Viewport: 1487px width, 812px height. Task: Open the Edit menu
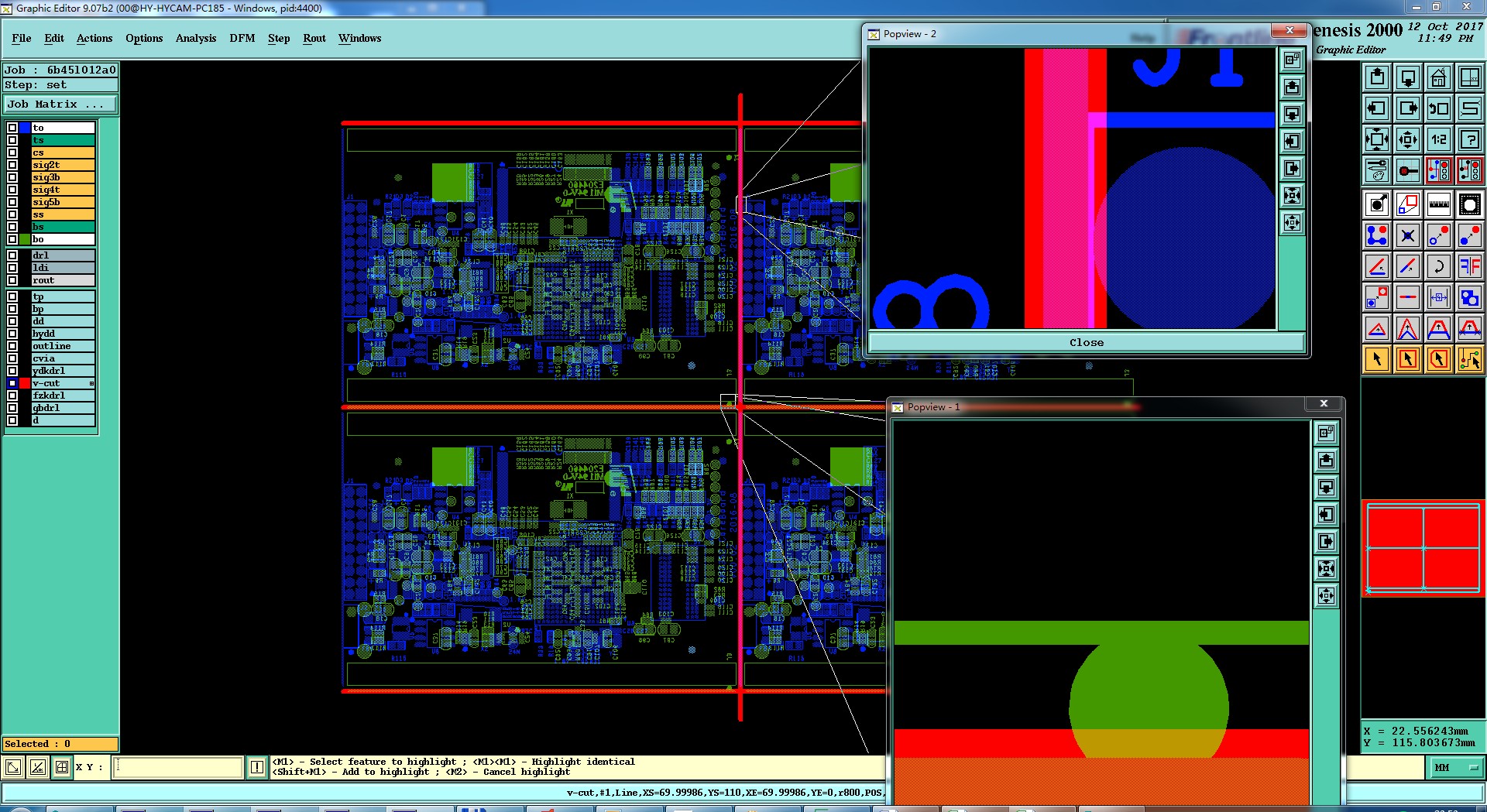[x=54, y=38]
